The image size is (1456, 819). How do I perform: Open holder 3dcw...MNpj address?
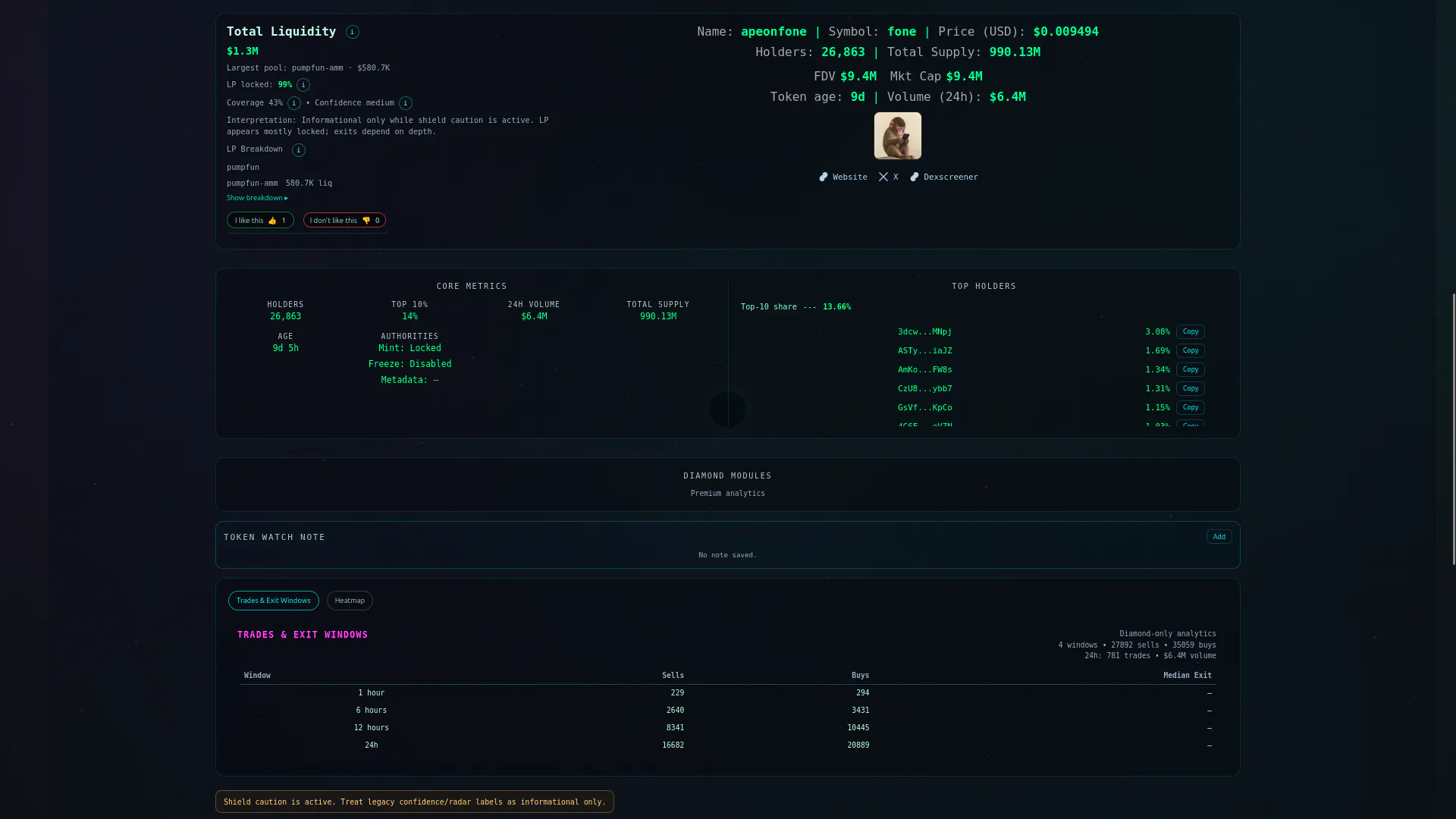924,332
